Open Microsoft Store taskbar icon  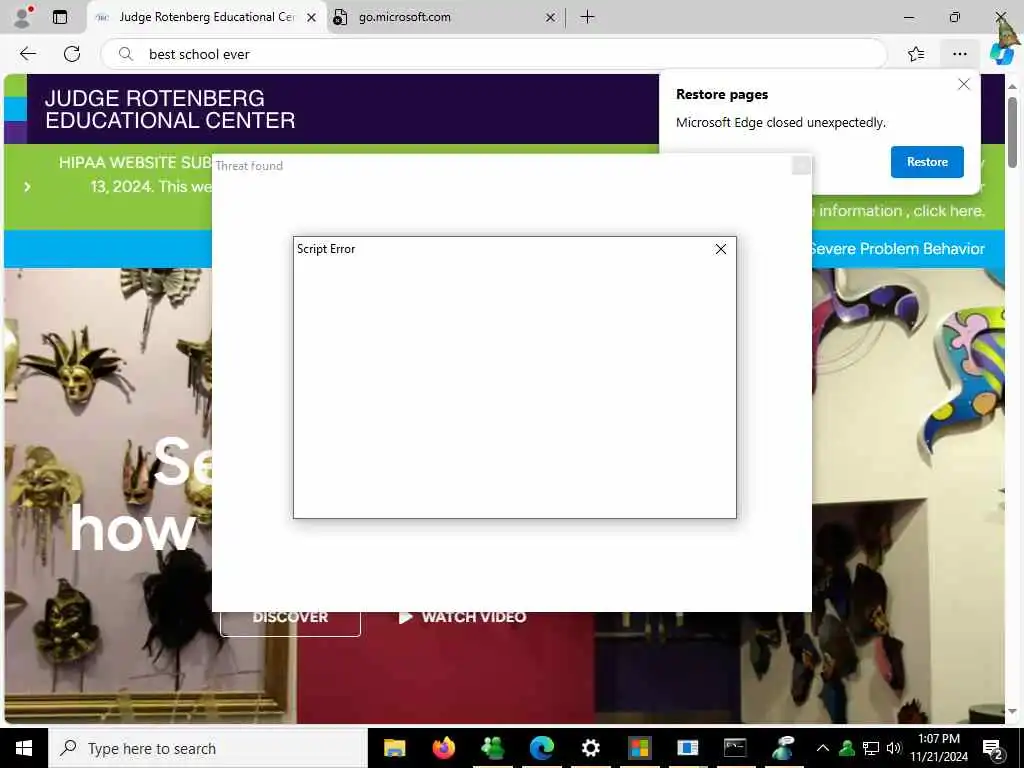(639, 748)
